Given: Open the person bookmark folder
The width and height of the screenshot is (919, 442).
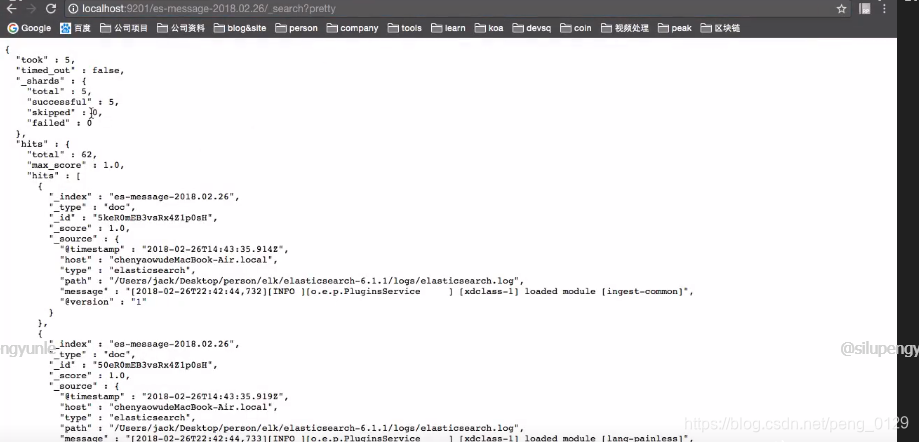Looking at the screenshot, I should pyautogui.click(x=296, y=28).
